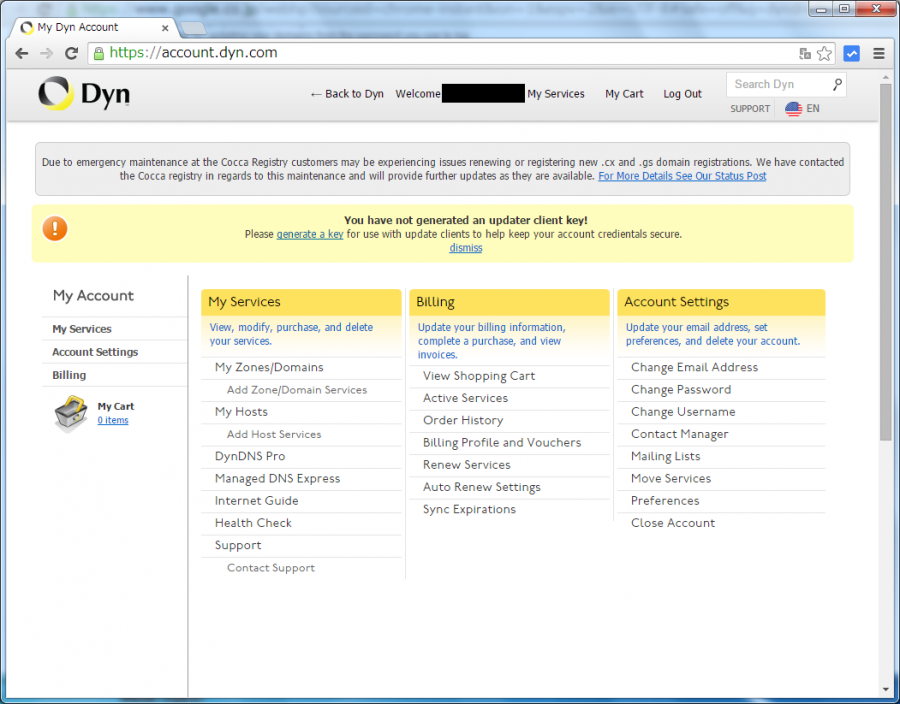Click Log Out in top navigation
This screenshot has height=704, width=900.
click(682, 94)
